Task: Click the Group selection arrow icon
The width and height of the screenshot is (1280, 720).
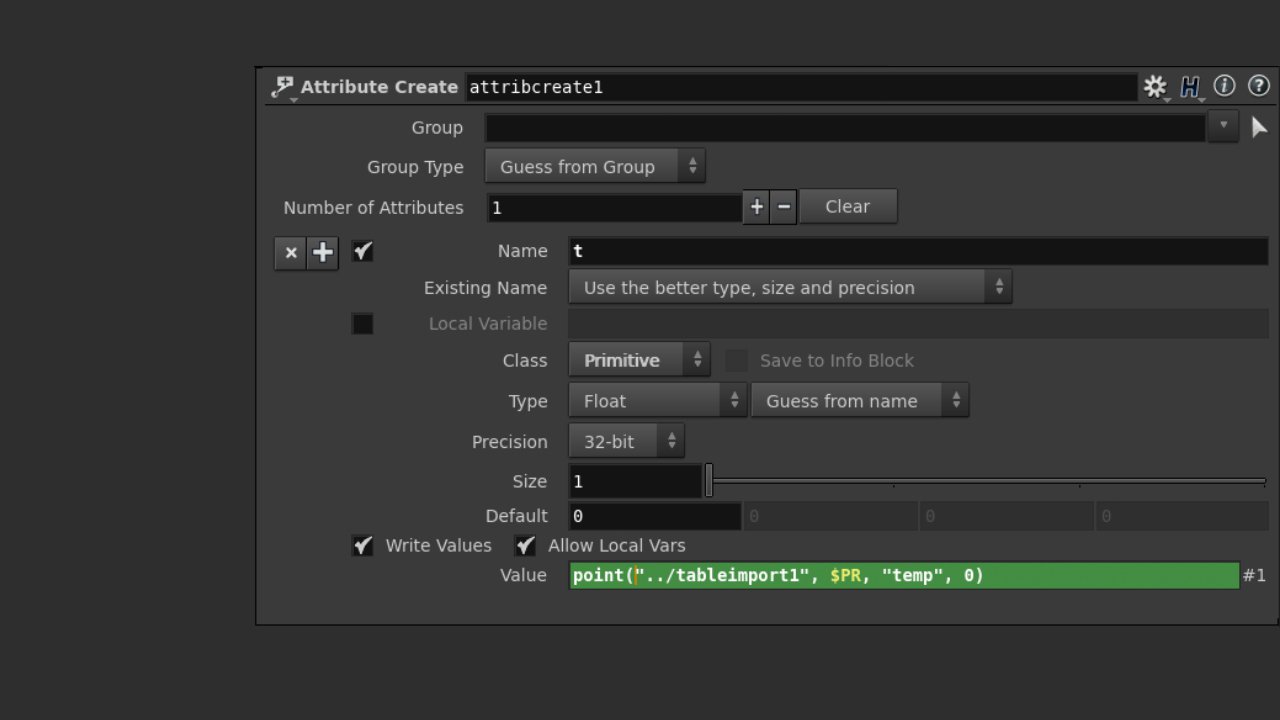Action: pos(1259,128)
